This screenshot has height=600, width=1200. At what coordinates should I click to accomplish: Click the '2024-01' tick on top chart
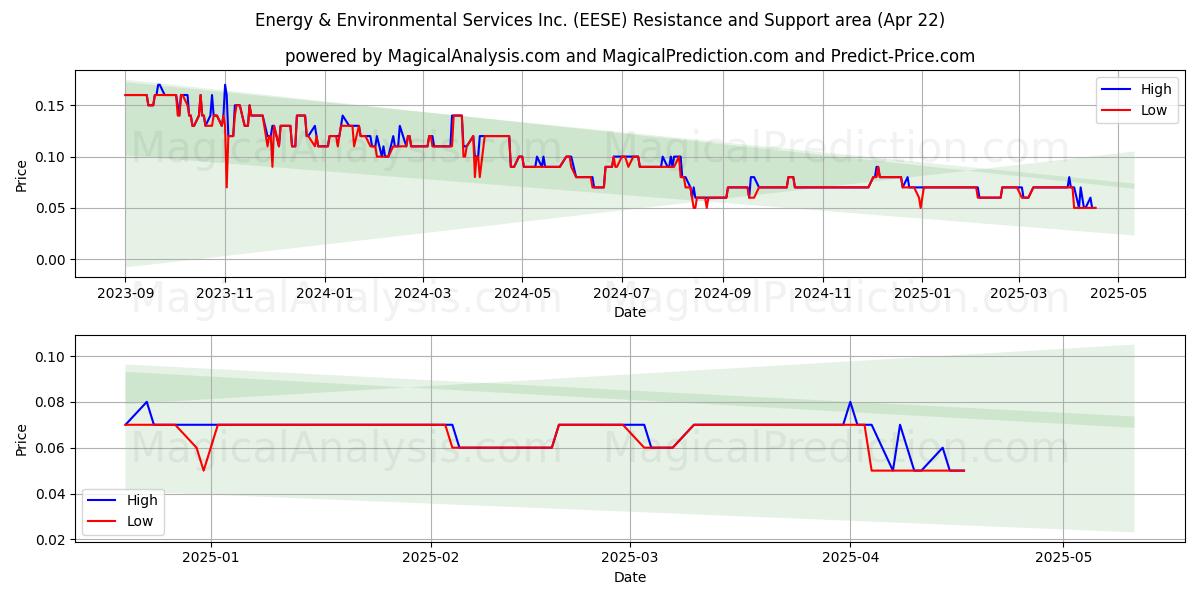325,294
